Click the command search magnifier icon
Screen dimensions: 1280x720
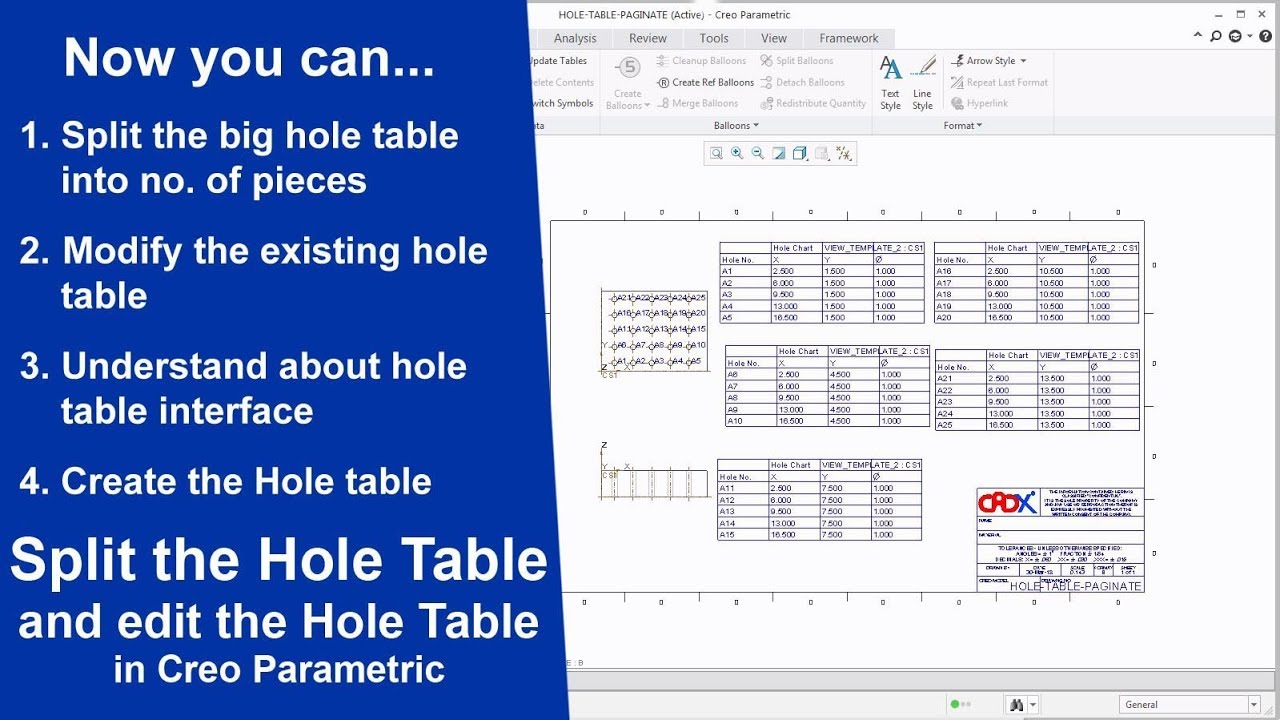1216,36
